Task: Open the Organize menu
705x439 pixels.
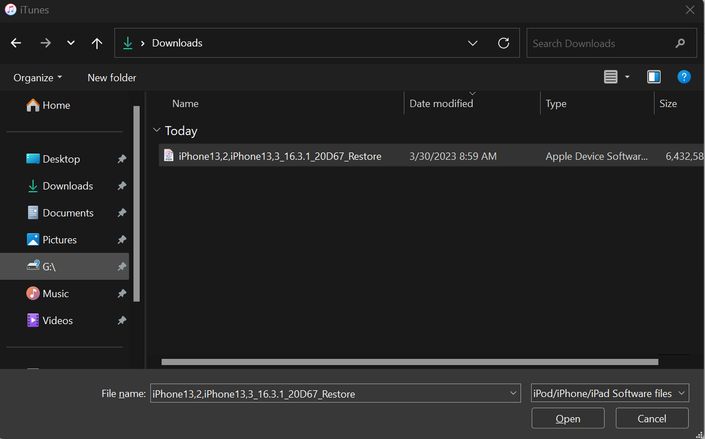Action: click(38, 78)
